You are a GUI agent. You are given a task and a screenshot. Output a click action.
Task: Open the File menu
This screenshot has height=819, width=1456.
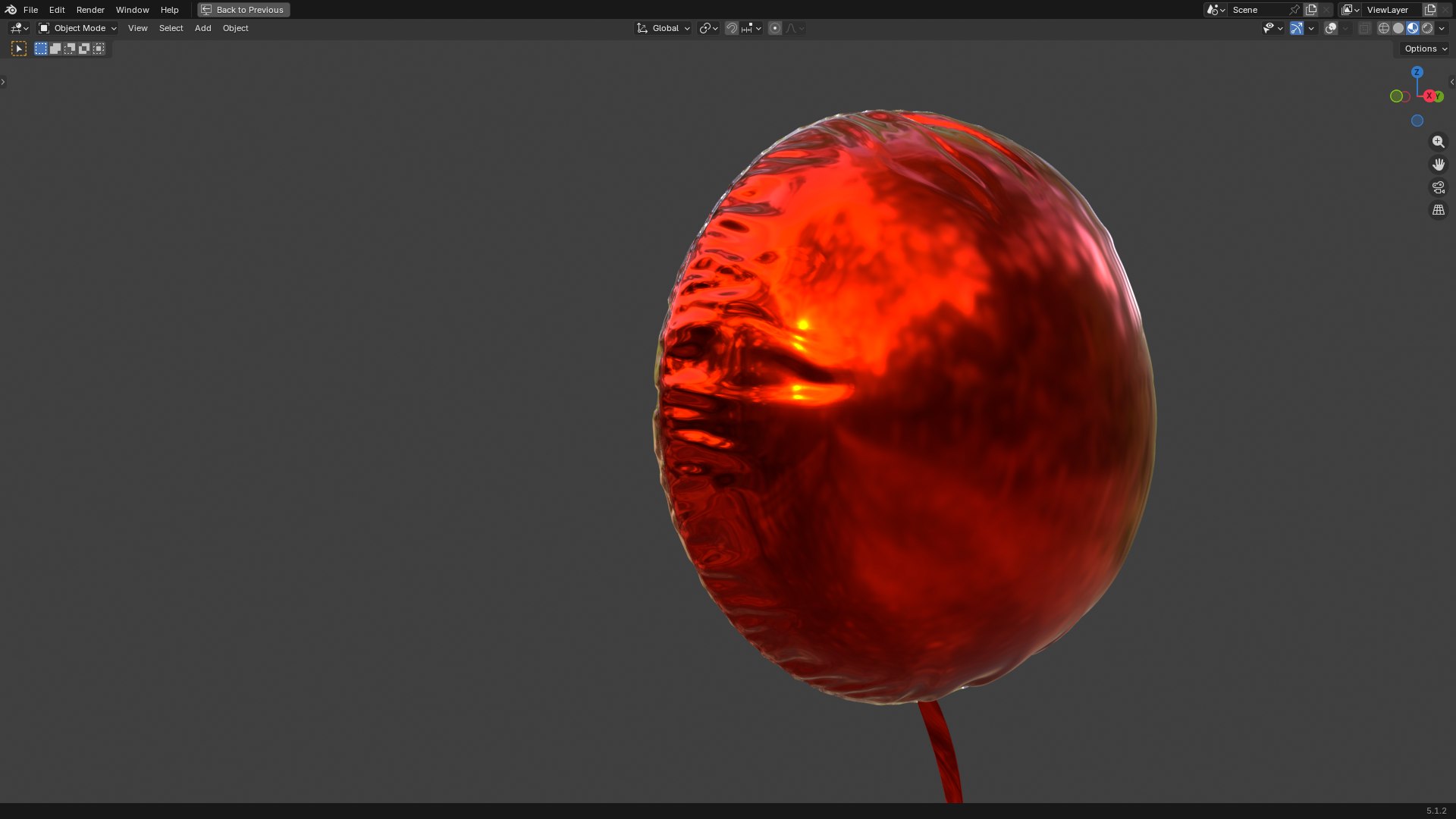point(30,10)
